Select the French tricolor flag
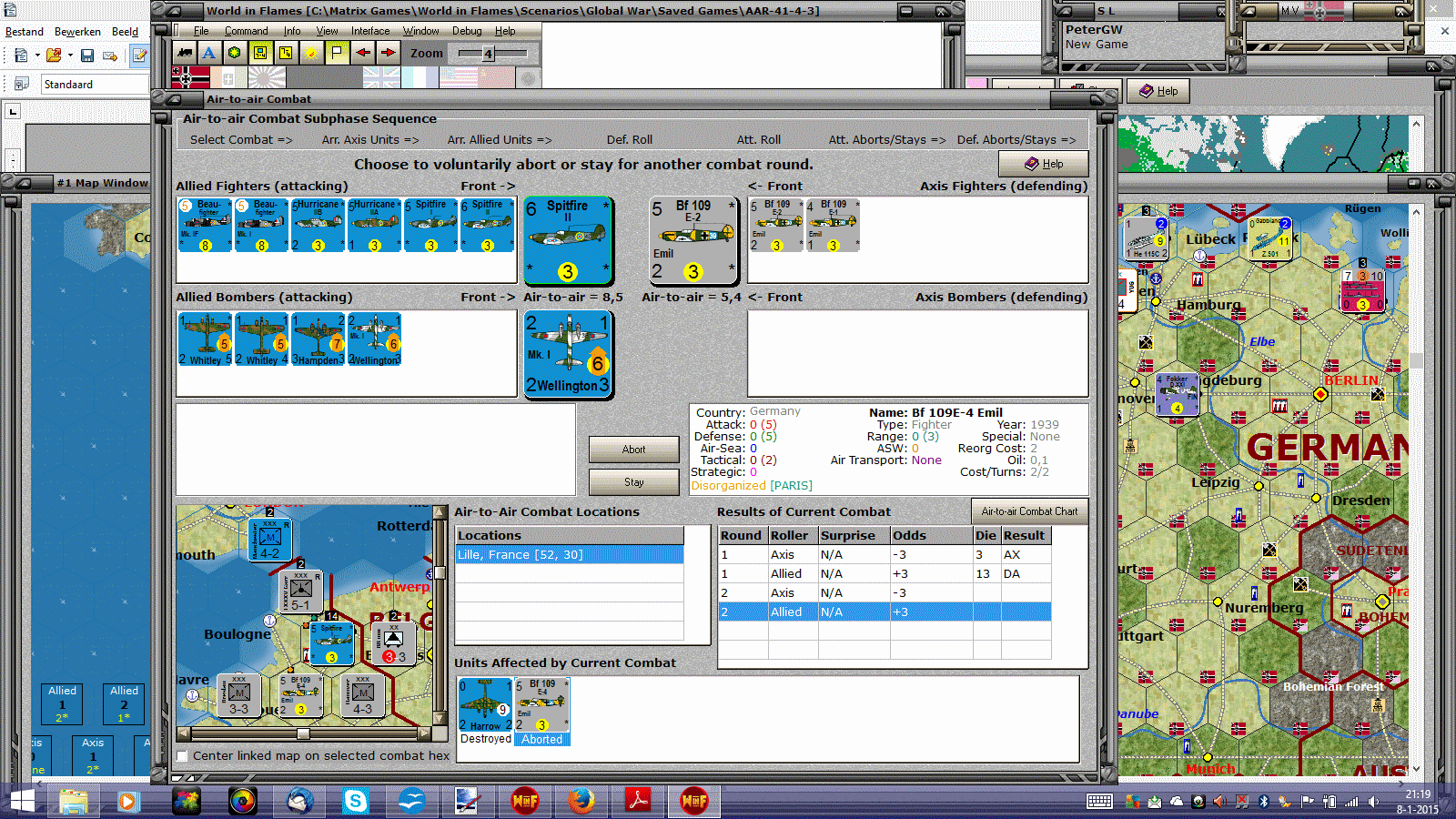Image resolution: width=1456 pixels, height=819 pixels. tap(420, 77)
